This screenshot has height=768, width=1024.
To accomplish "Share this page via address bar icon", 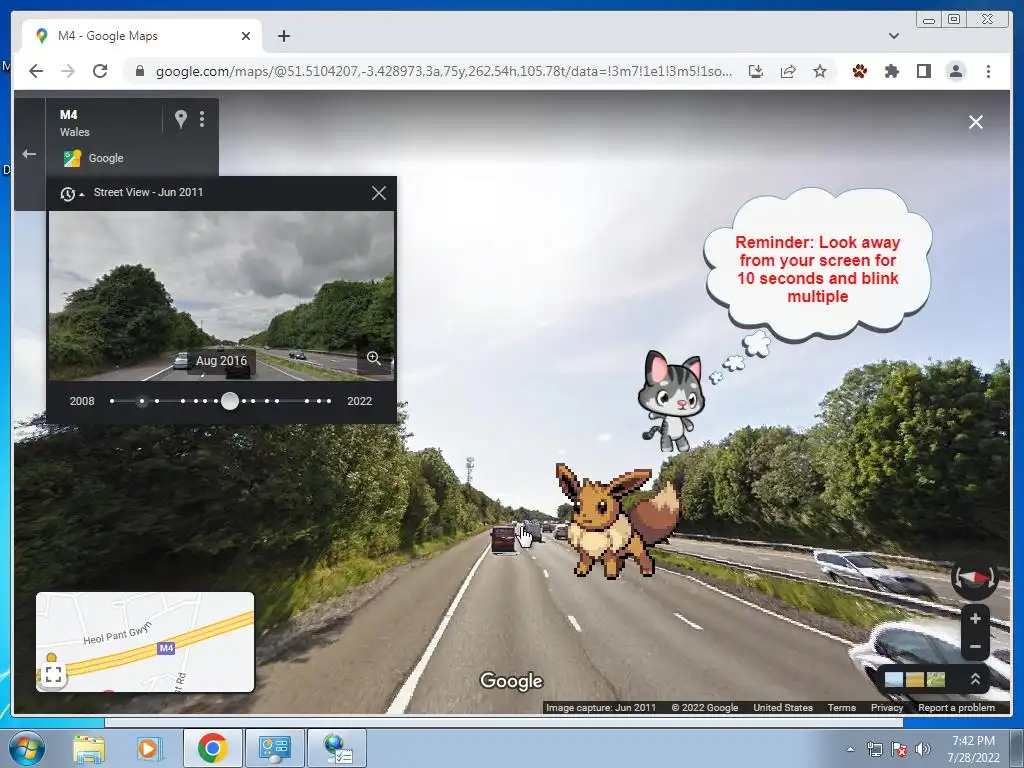I will point(788,71).
